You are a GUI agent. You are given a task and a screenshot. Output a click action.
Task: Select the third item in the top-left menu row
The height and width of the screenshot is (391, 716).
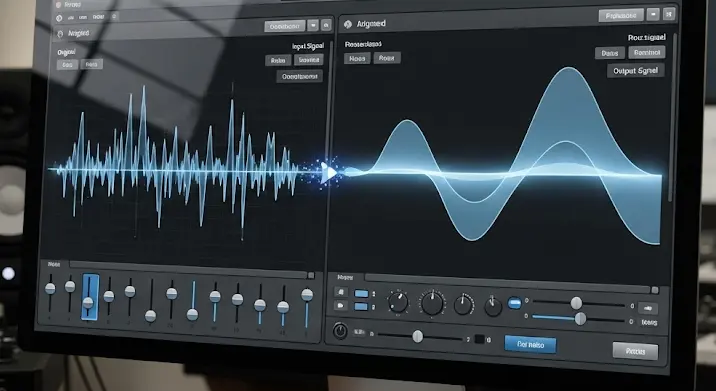(98, 17)
